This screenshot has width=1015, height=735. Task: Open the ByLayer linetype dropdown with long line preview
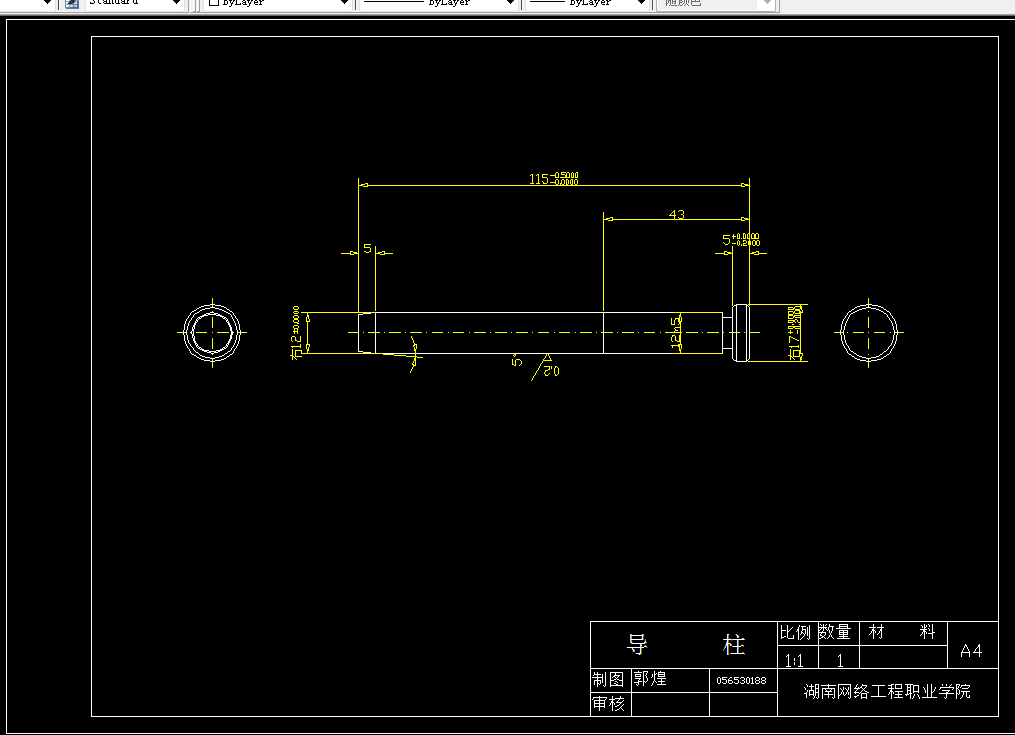click(x=438, y=3)
